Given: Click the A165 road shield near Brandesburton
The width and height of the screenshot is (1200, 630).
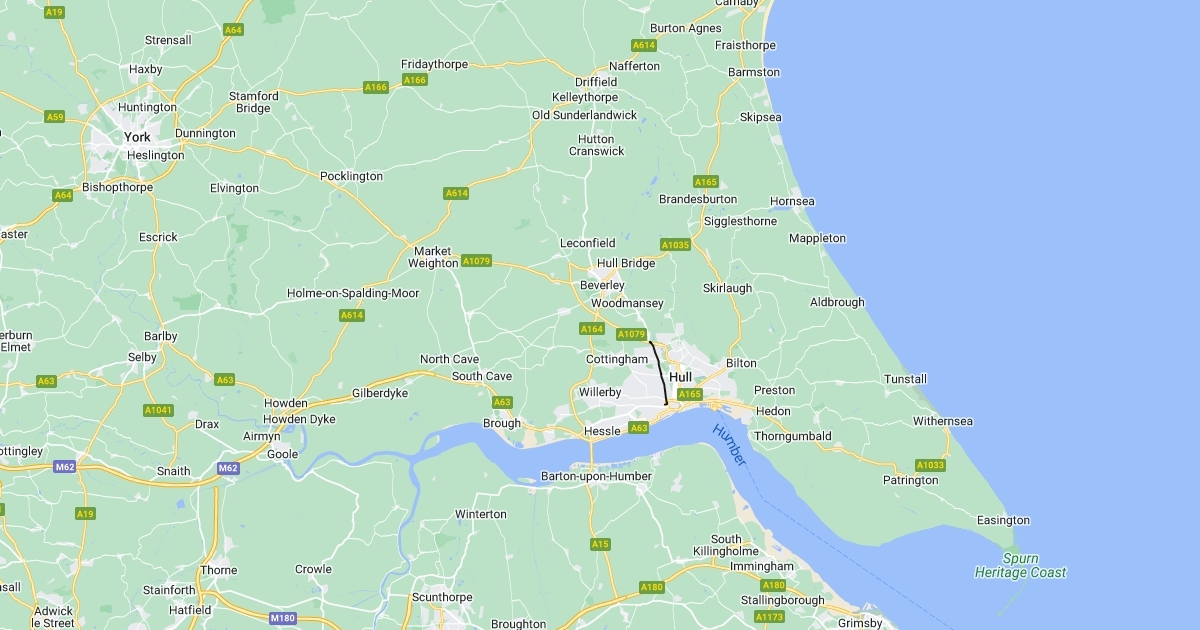Looking at the screenshot, I should point(706,182).
